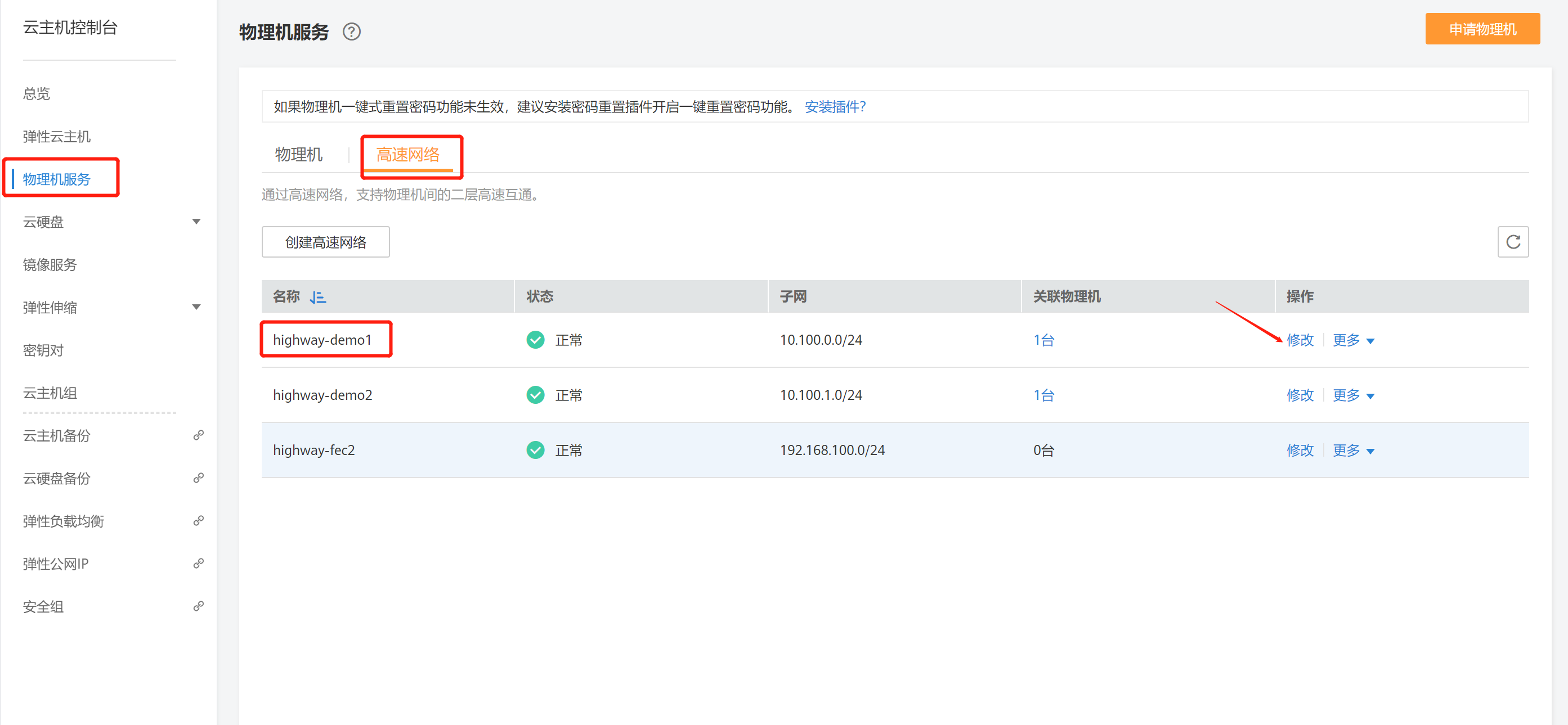1568x725 pixels.
Task: Click the name column sort icon
Action: click(318, 297)
